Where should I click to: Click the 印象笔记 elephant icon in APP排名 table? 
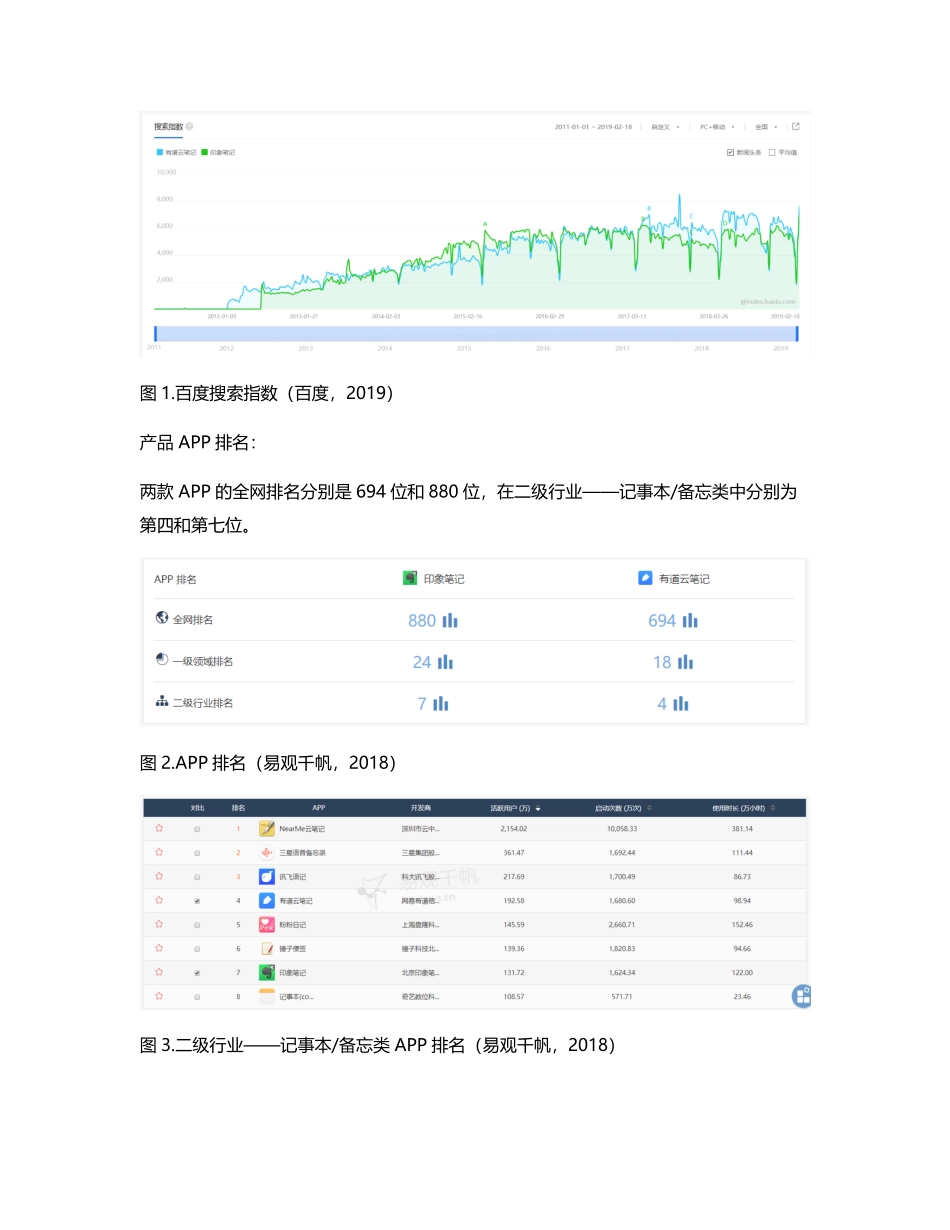[409, 578]
